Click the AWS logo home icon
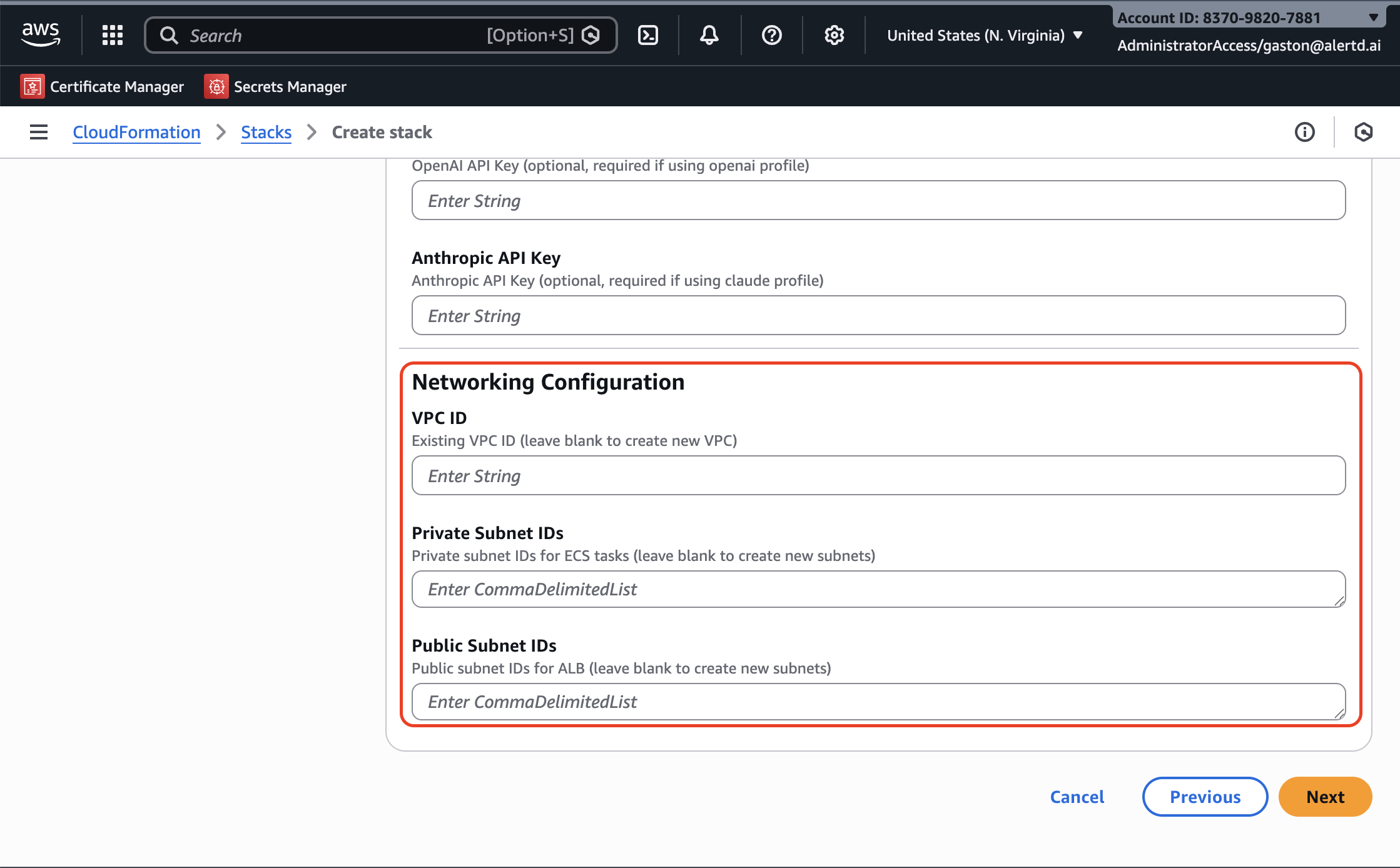The width and height of the screenshot is (1400, 868). pyautogui.click(x=41, y=34)
